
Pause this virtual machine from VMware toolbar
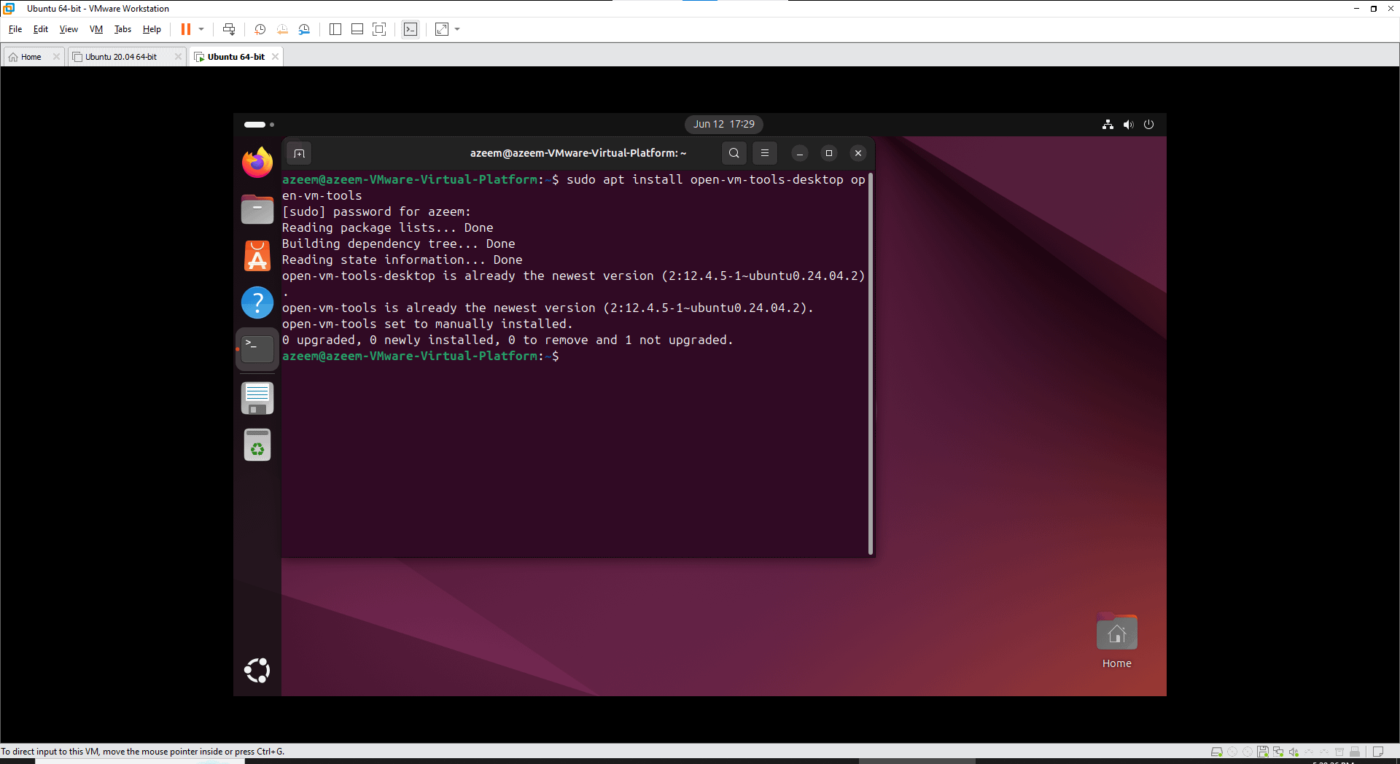pyautogui.click(x=185, y=29)
